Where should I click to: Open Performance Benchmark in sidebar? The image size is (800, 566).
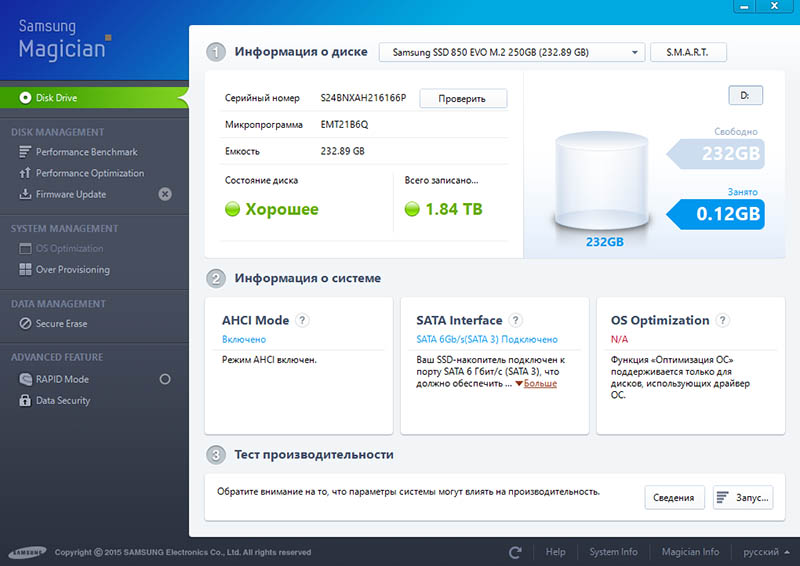[86, 152]
